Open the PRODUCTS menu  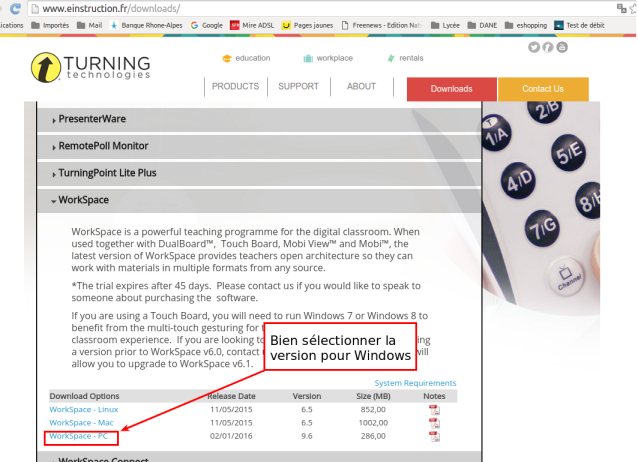pyautogui.click(x=235, y=86)
